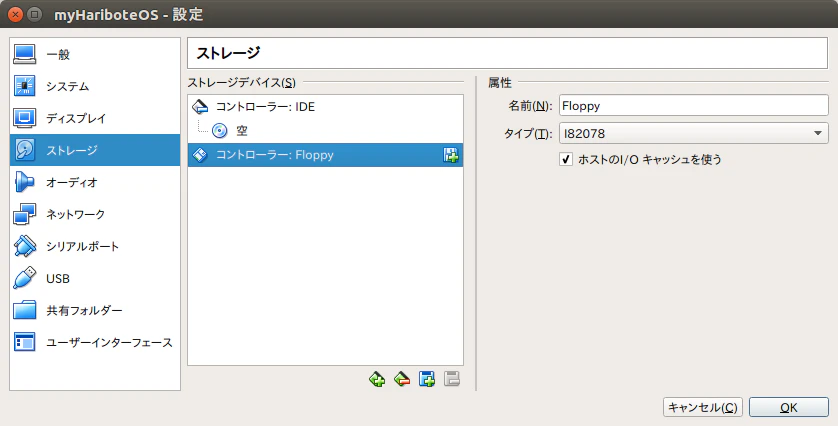Click the folder icon beside 共有フォルダー

pyautogui.click(x=25, y=311)
